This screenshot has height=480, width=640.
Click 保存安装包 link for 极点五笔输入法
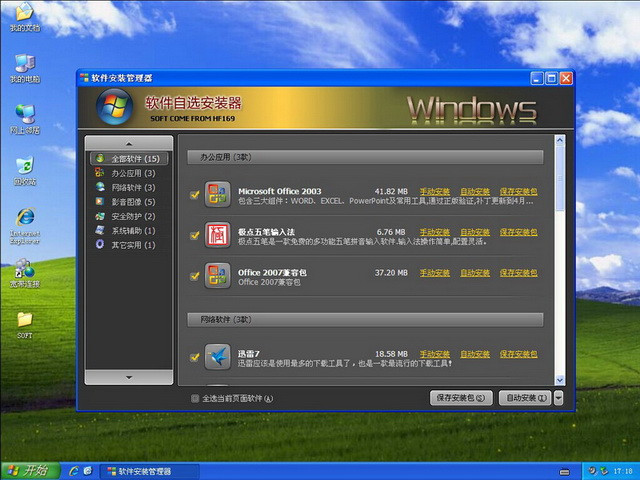coord(518,232)
